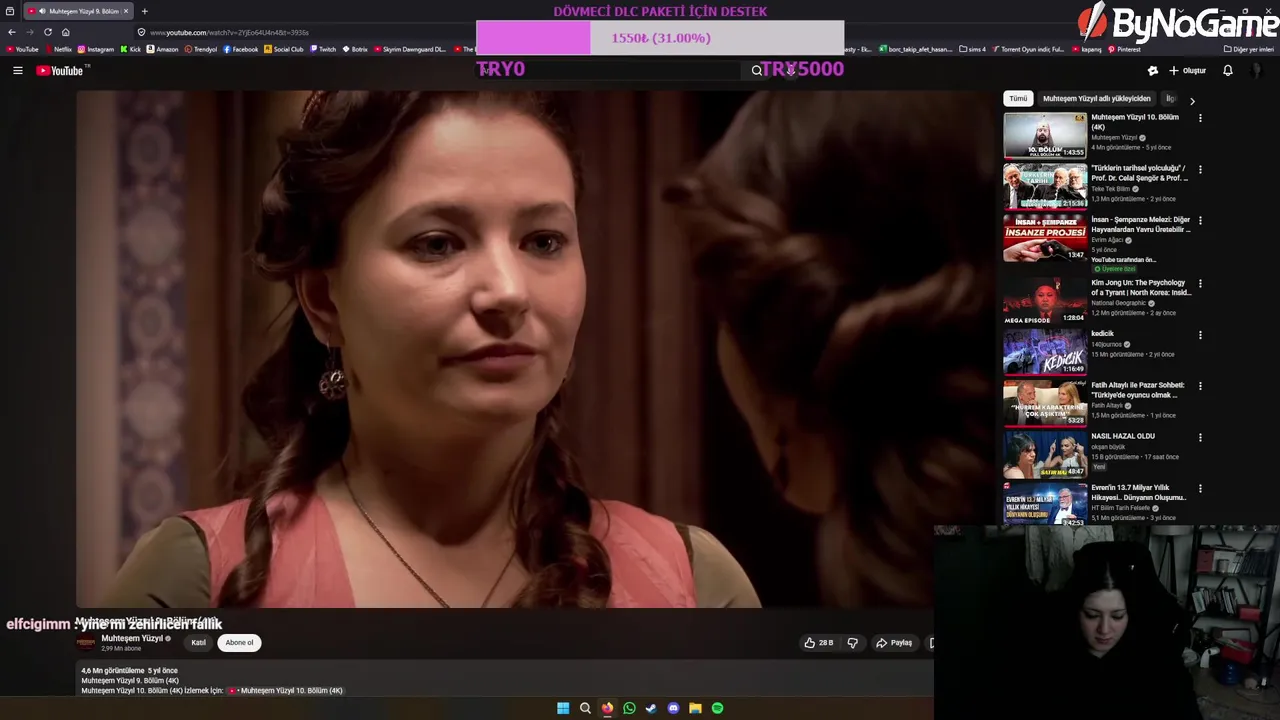Open options for Muhteşem Yüzyıl 10. Bölüm video
The height and width of the screenshot is (720, 1280).
(1200, 118)
